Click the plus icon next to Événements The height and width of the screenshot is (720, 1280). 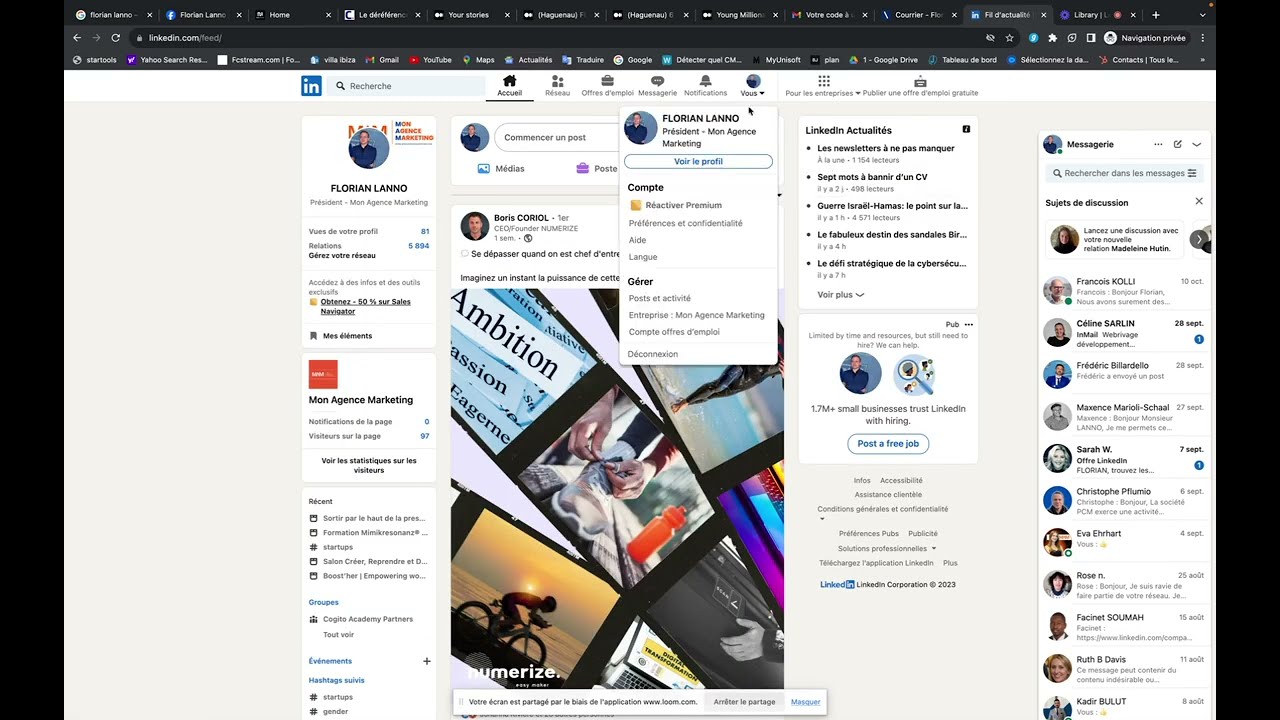click(427, 661)
